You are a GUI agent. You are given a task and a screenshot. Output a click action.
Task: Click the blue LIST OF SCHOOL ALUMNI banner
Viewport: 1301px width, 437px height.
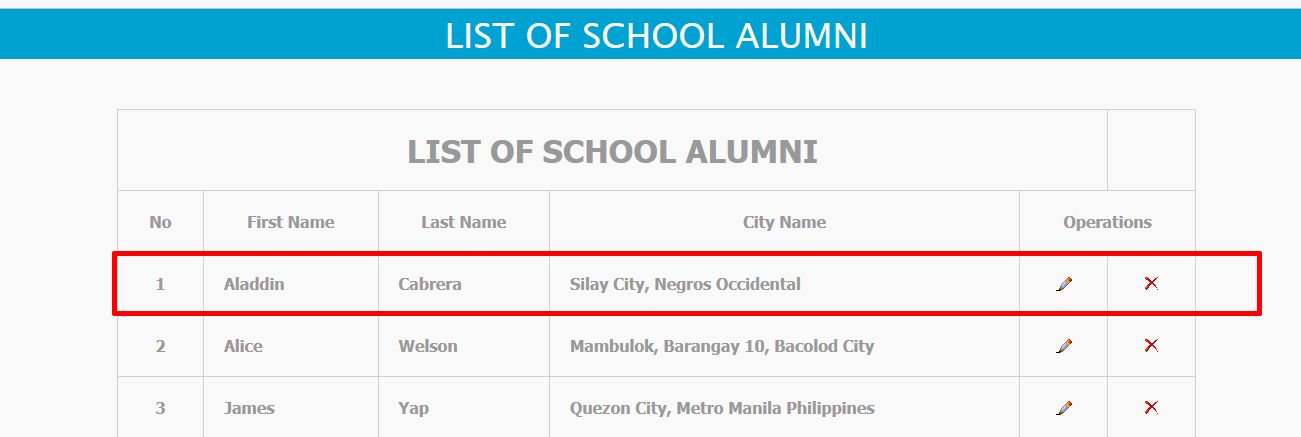[x=656, y=36]
